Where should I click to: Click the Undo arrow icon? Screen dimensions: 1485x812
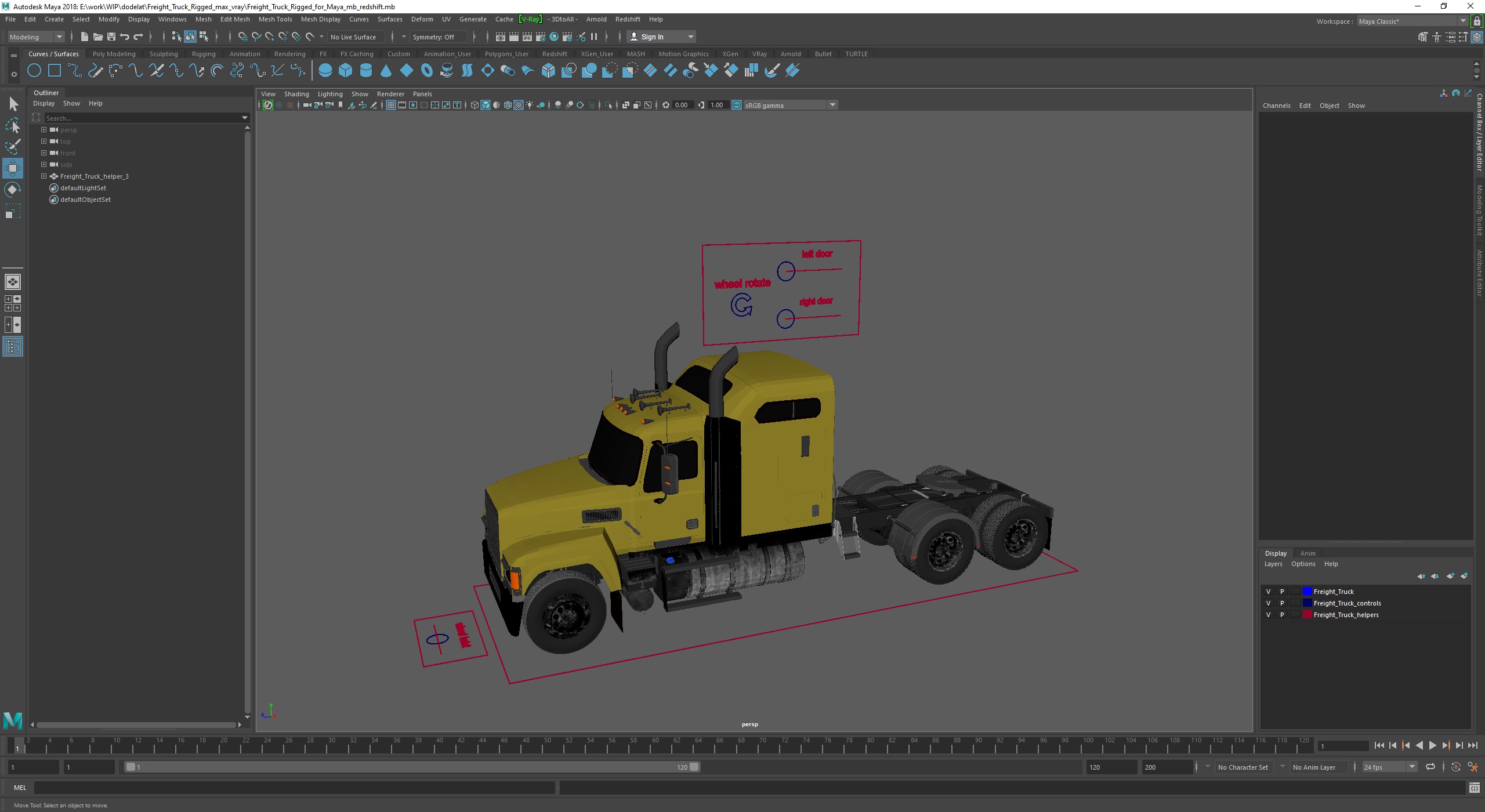(125, 37)
